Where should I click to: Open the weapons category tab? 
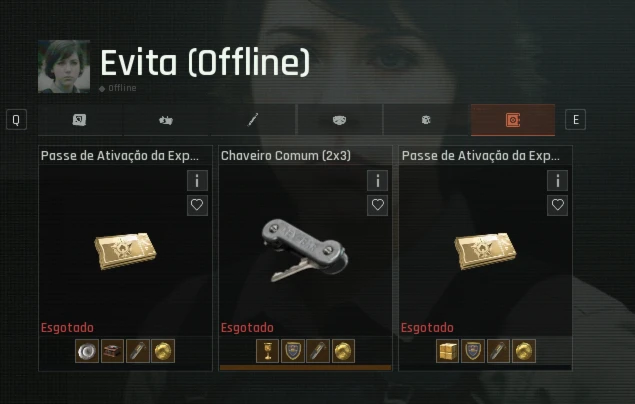166,120
